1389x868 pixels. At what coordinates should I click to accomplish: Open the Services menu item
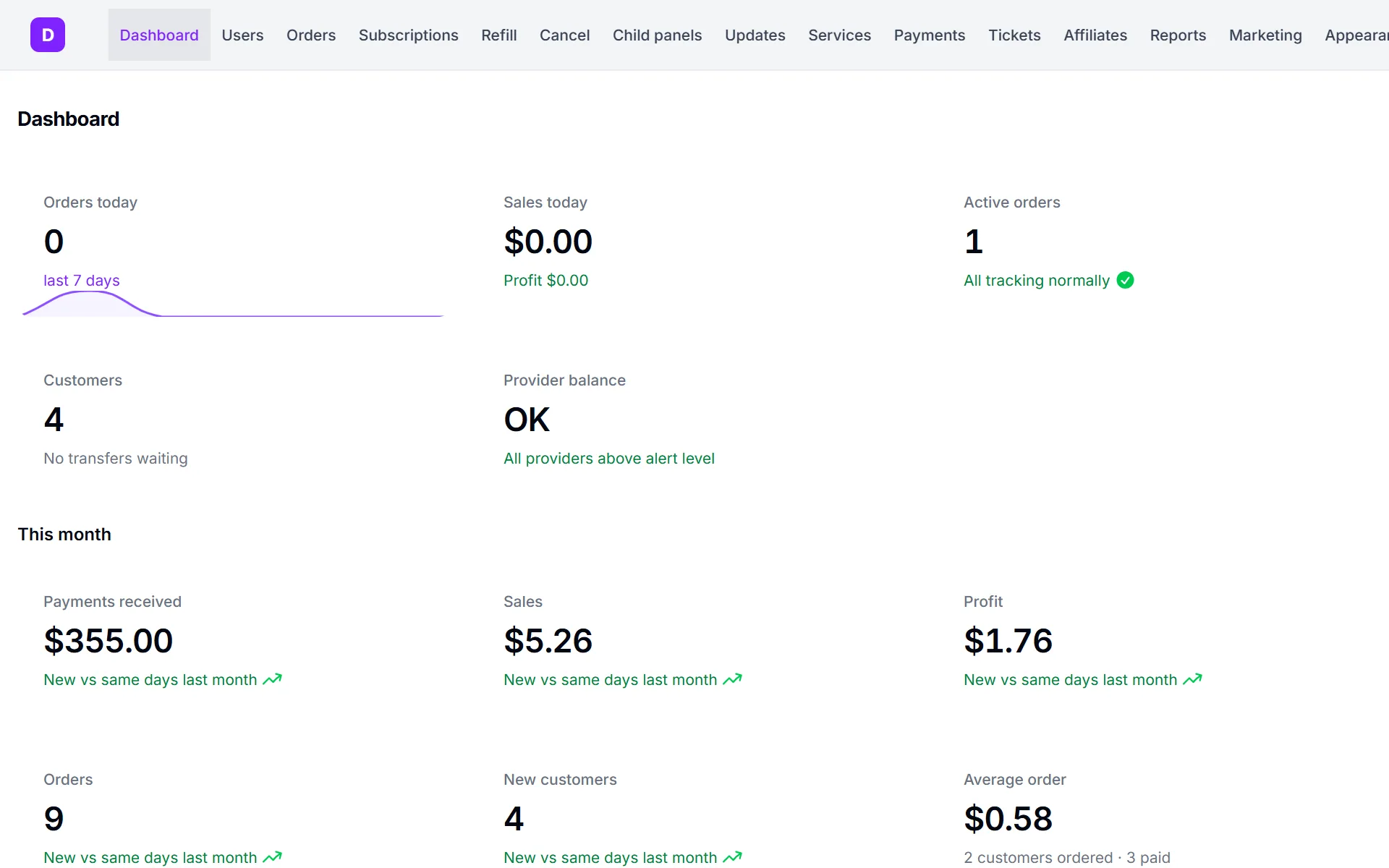(840, 35)
